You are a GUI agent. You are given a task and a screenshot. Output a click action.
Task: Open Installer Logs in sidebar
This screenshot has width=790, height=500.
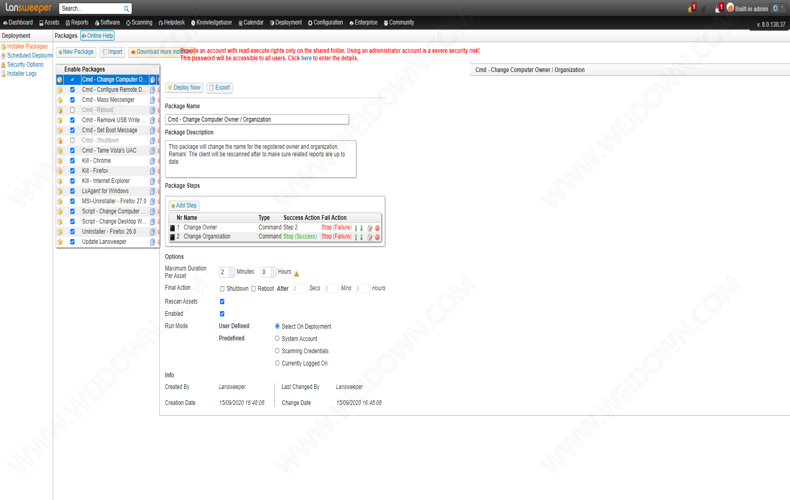(x=22, y=74)
